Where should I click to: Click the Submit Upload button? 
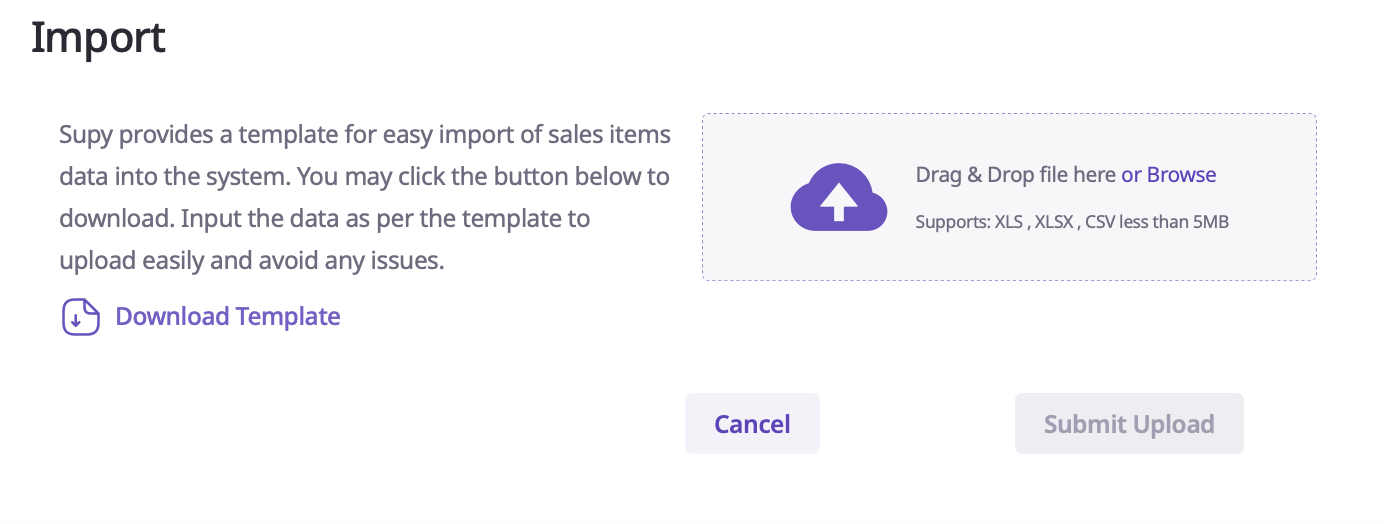[x=1128, y=424]
